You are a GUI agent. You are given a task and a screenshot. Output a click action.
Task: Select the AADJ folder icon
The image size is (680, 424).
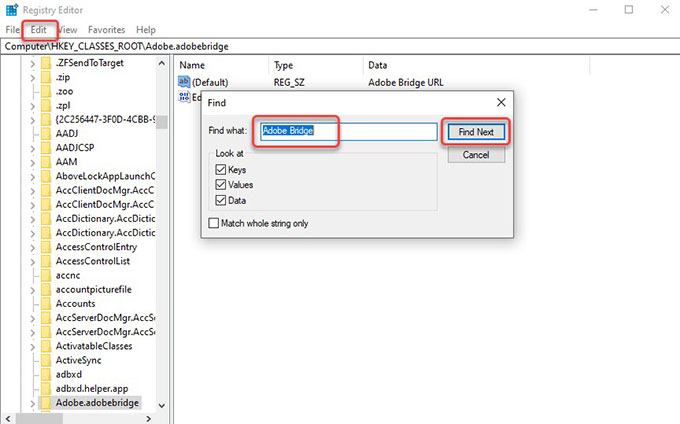click(x=46, y=134)
